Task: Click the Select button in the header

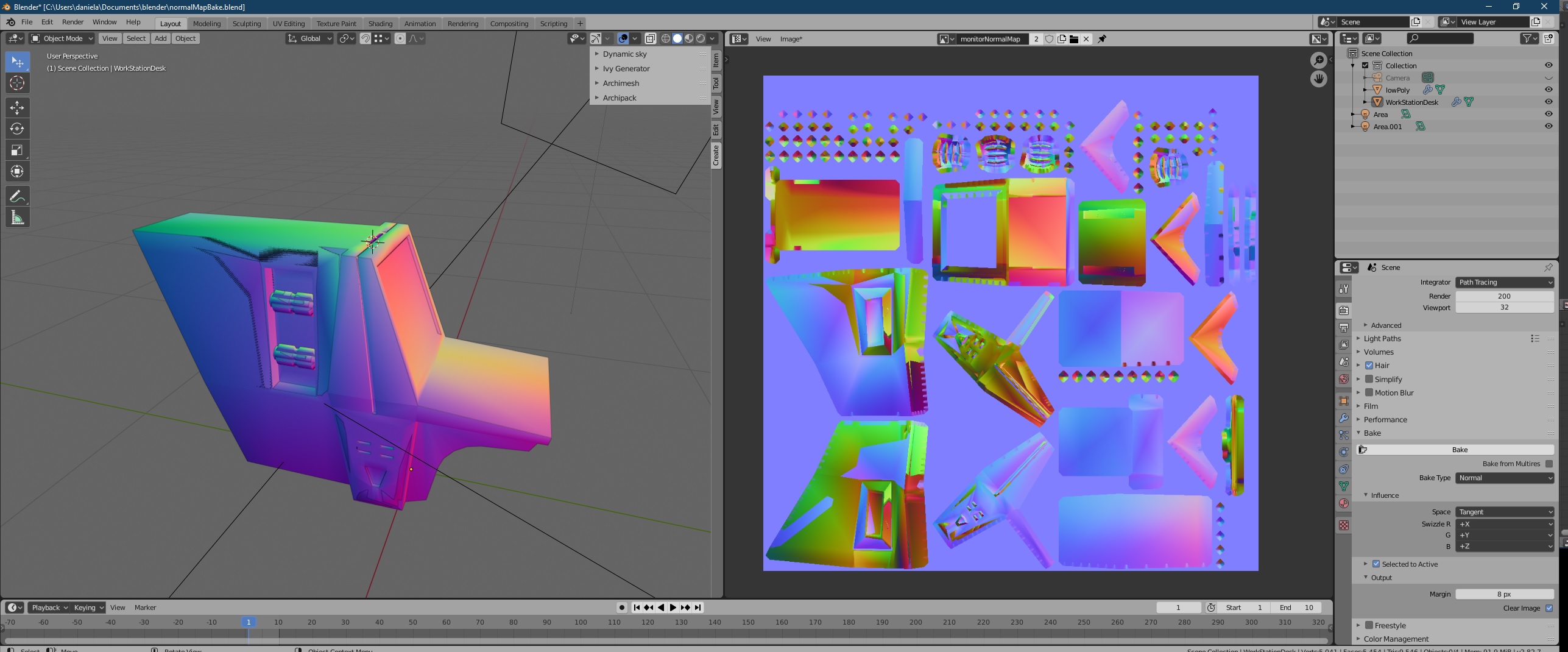Action: pyautogui.click(x=136, y=38)
